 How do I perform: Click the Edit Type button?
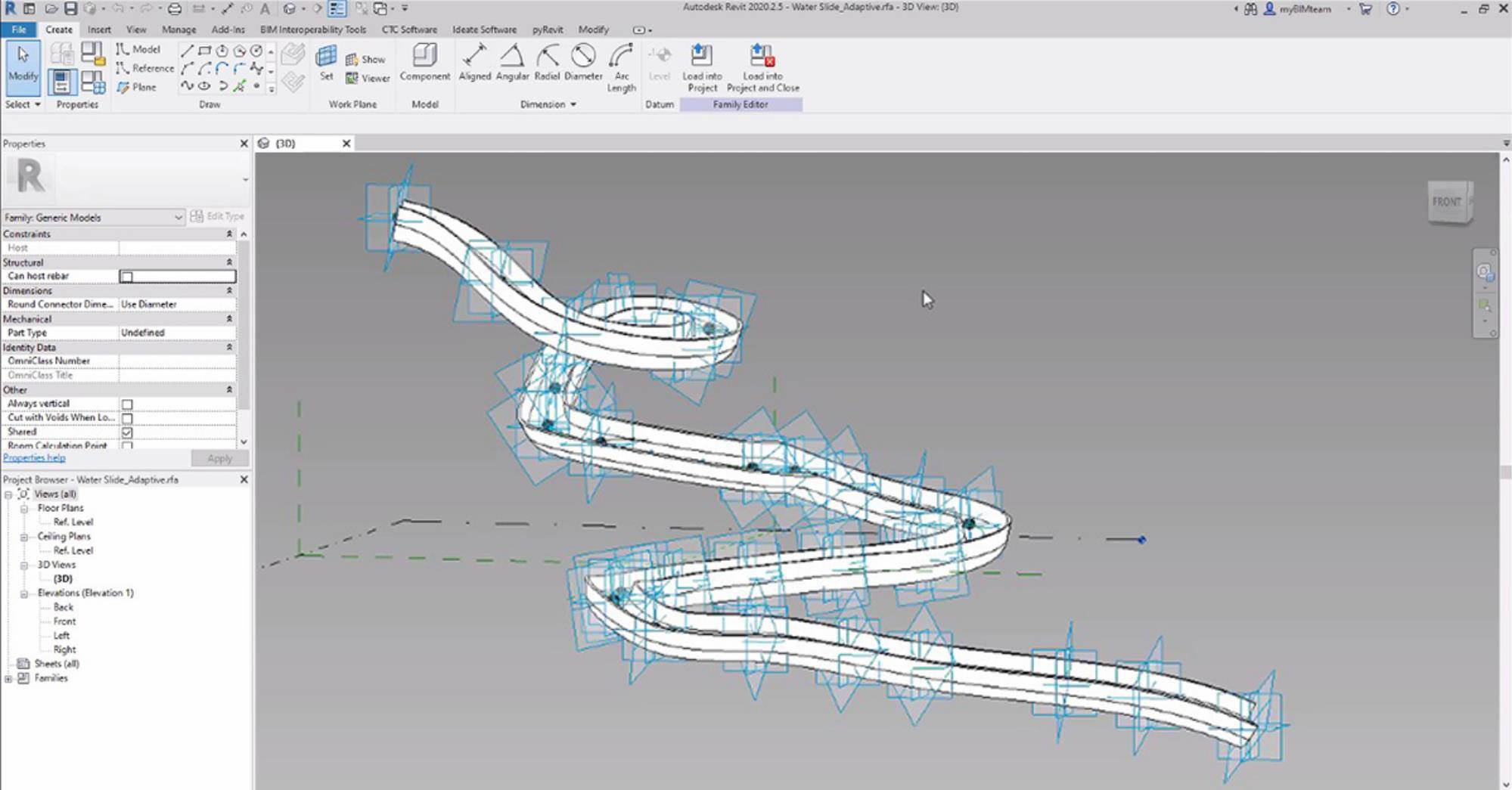[x=218, y=216]
